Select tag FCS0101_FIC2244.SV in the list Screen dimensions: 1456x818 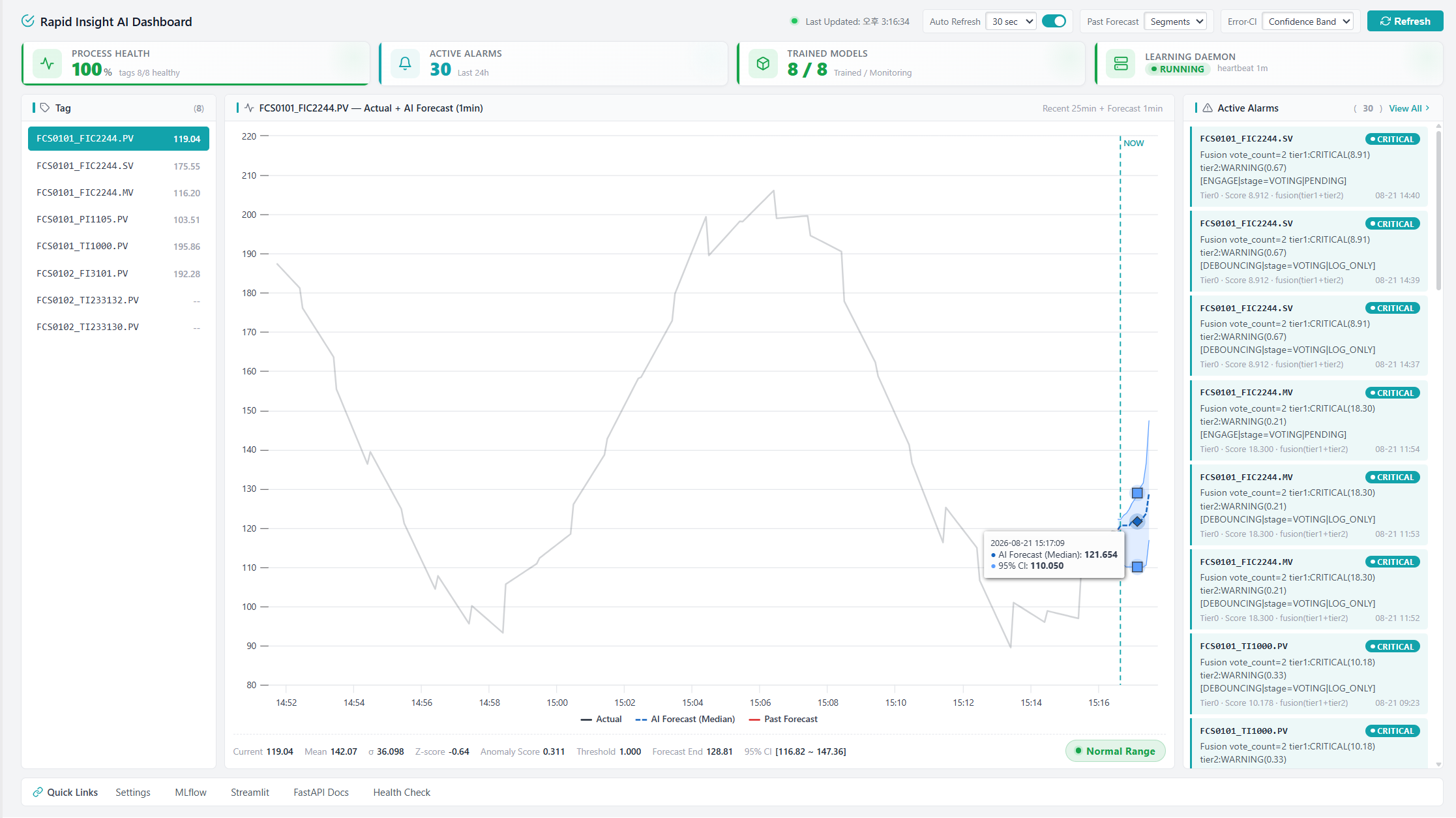pos(119,166)
